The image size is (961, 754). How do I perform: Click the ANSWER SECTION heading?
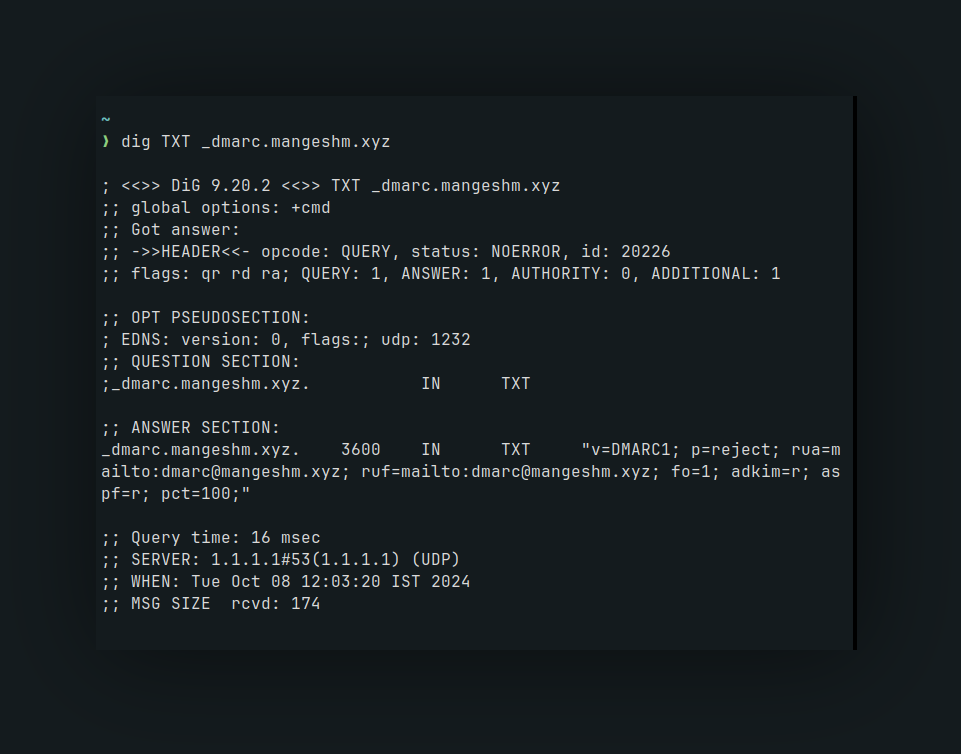pos(191,428)
